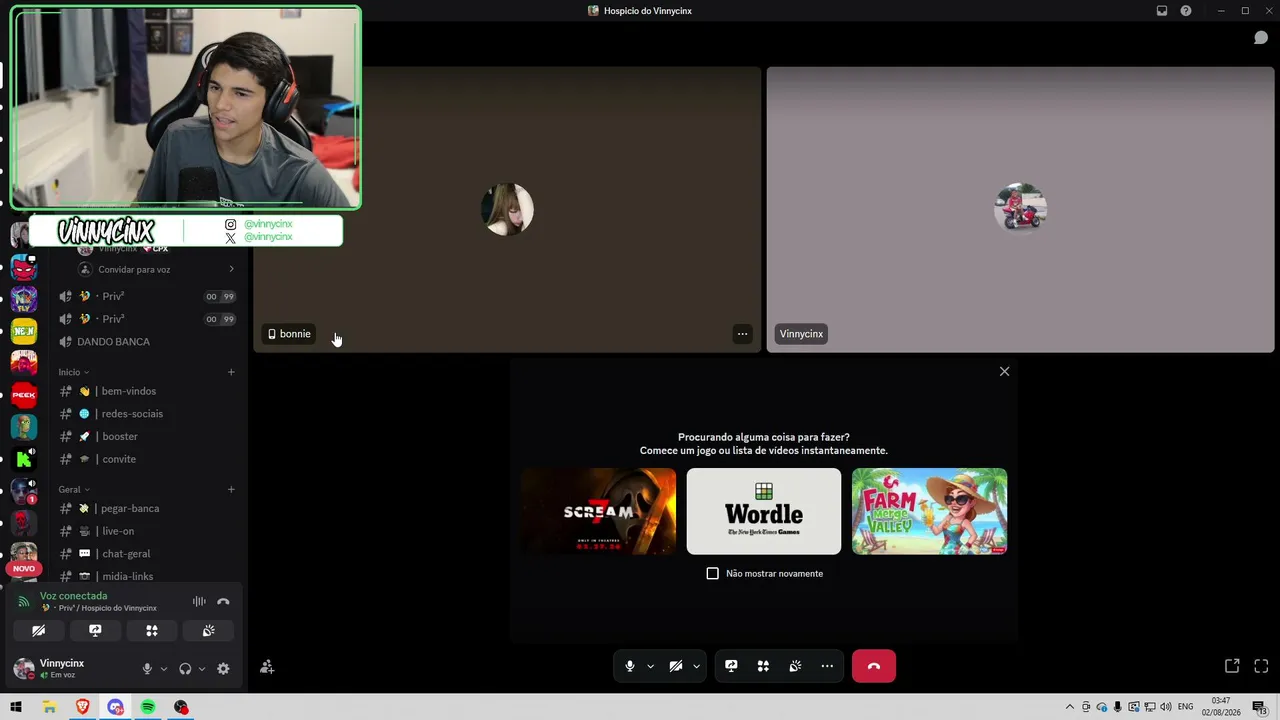Open the live-on text channel
This screenshot has width=1280, height=720.
[x=146, y=531]
